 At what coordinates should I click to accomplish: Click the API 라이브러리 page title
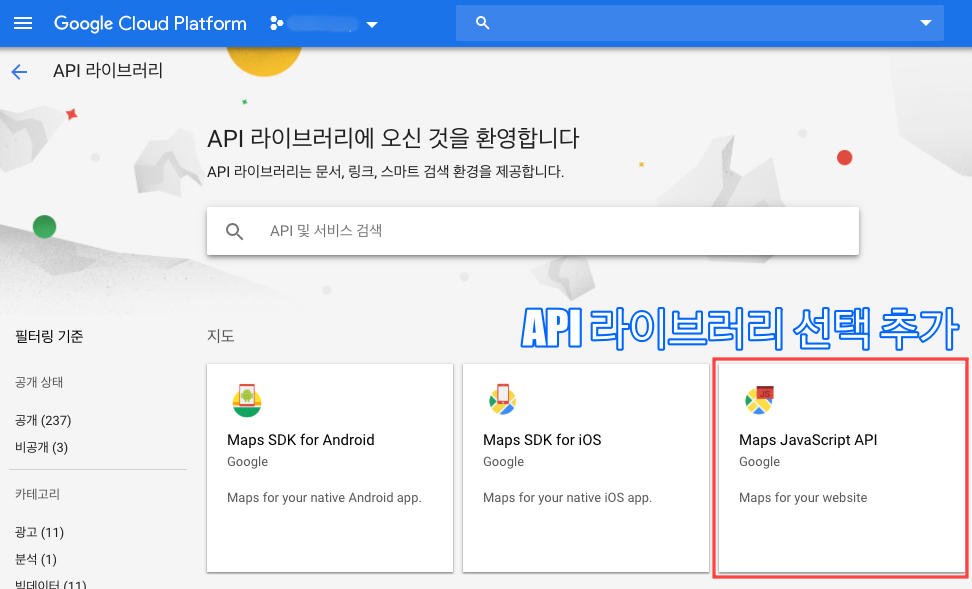coord(108,71)
